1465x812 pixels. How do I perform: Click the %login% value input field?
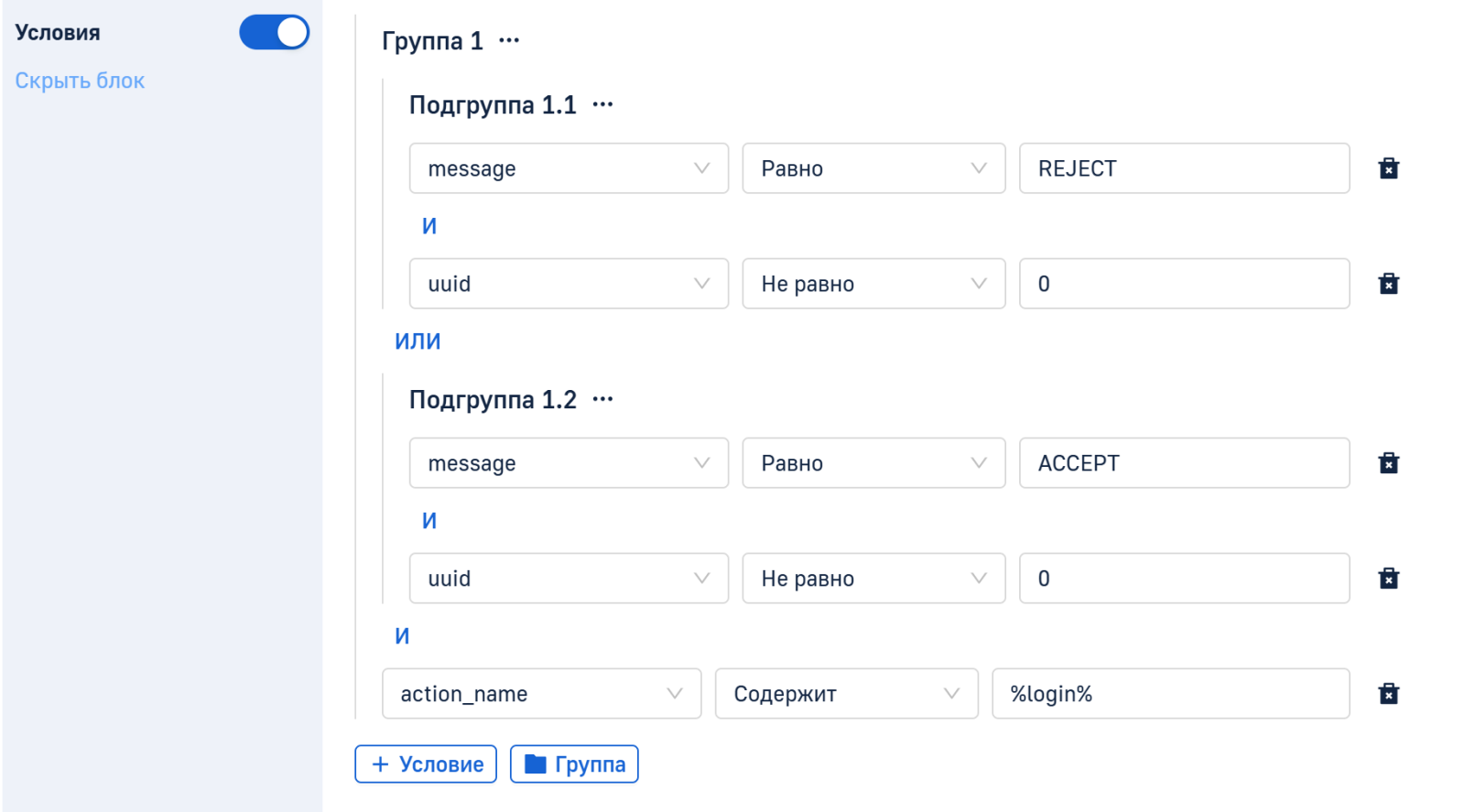click(x=1170, y=694)
